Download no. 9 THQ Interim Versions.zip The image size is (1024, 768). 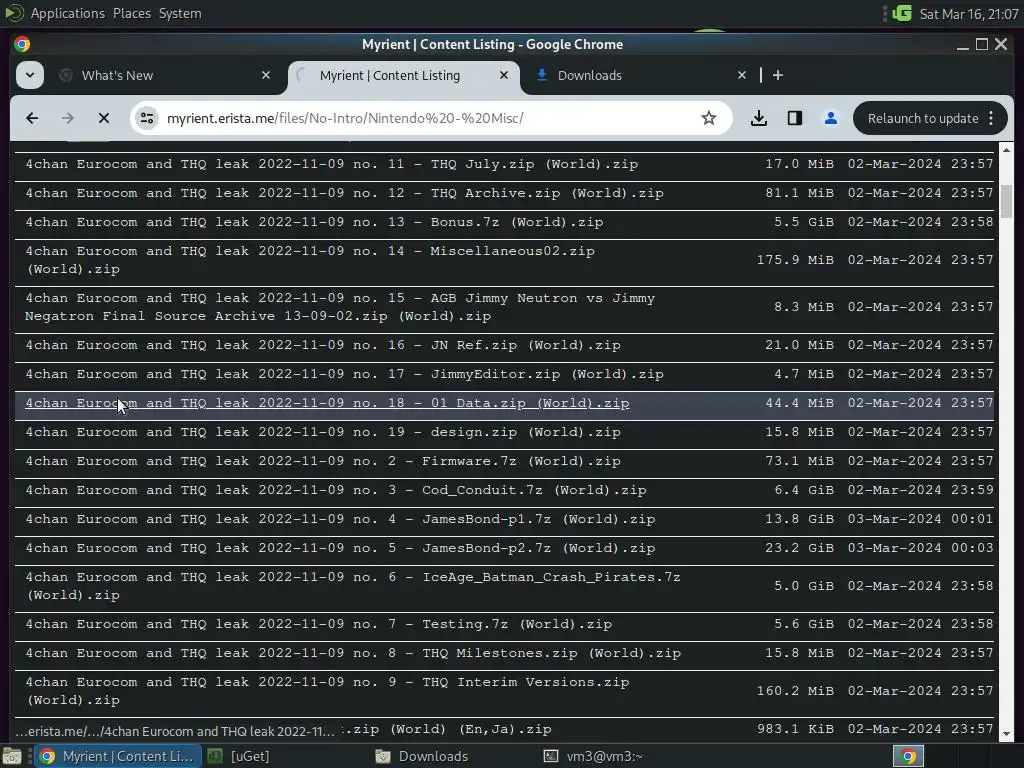click(x=327, y=691)
